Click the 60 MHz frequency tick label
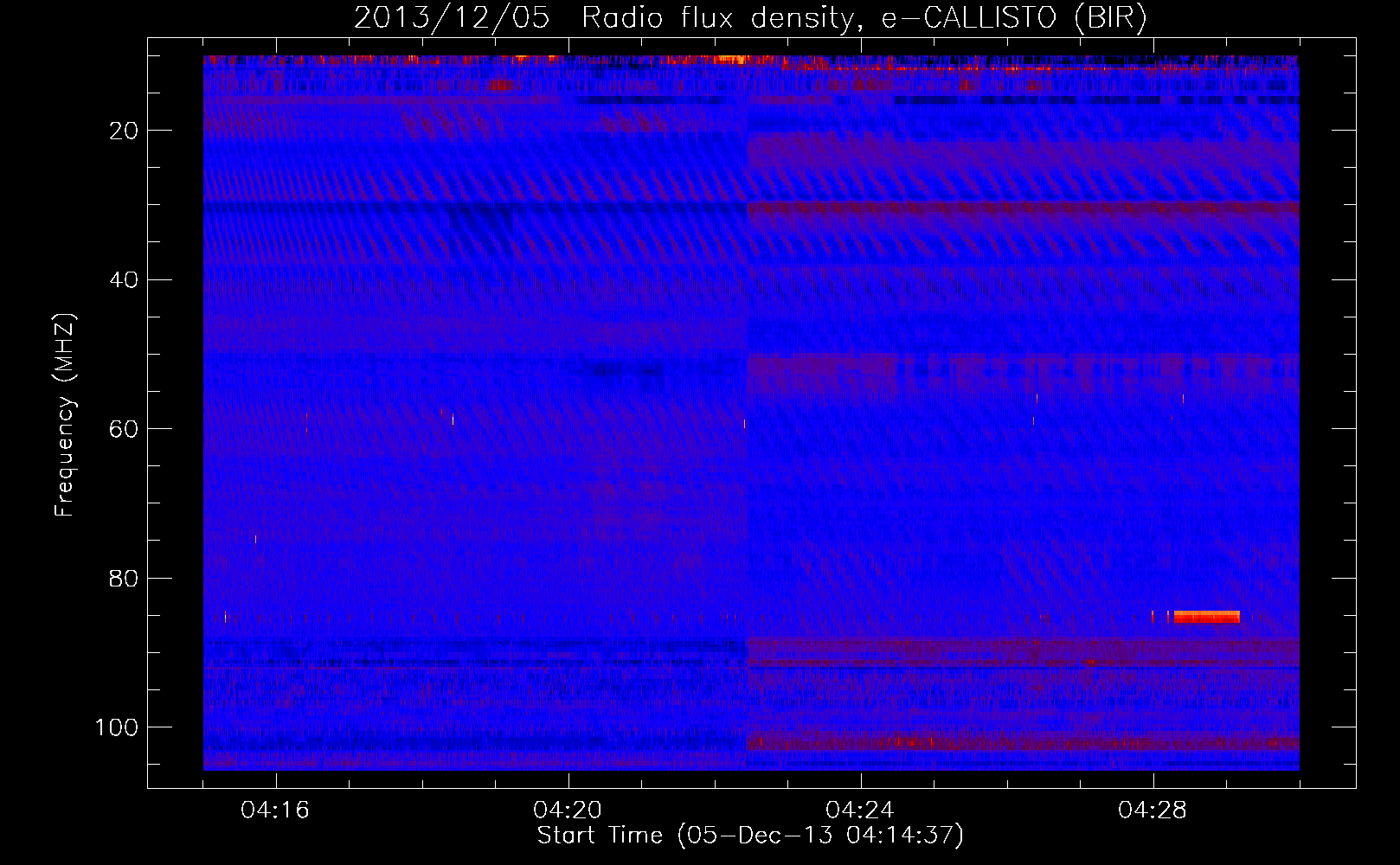Image resolution: width=1400 pixels, height=865 pixels. pyautogui.click(x=125, y=429)
